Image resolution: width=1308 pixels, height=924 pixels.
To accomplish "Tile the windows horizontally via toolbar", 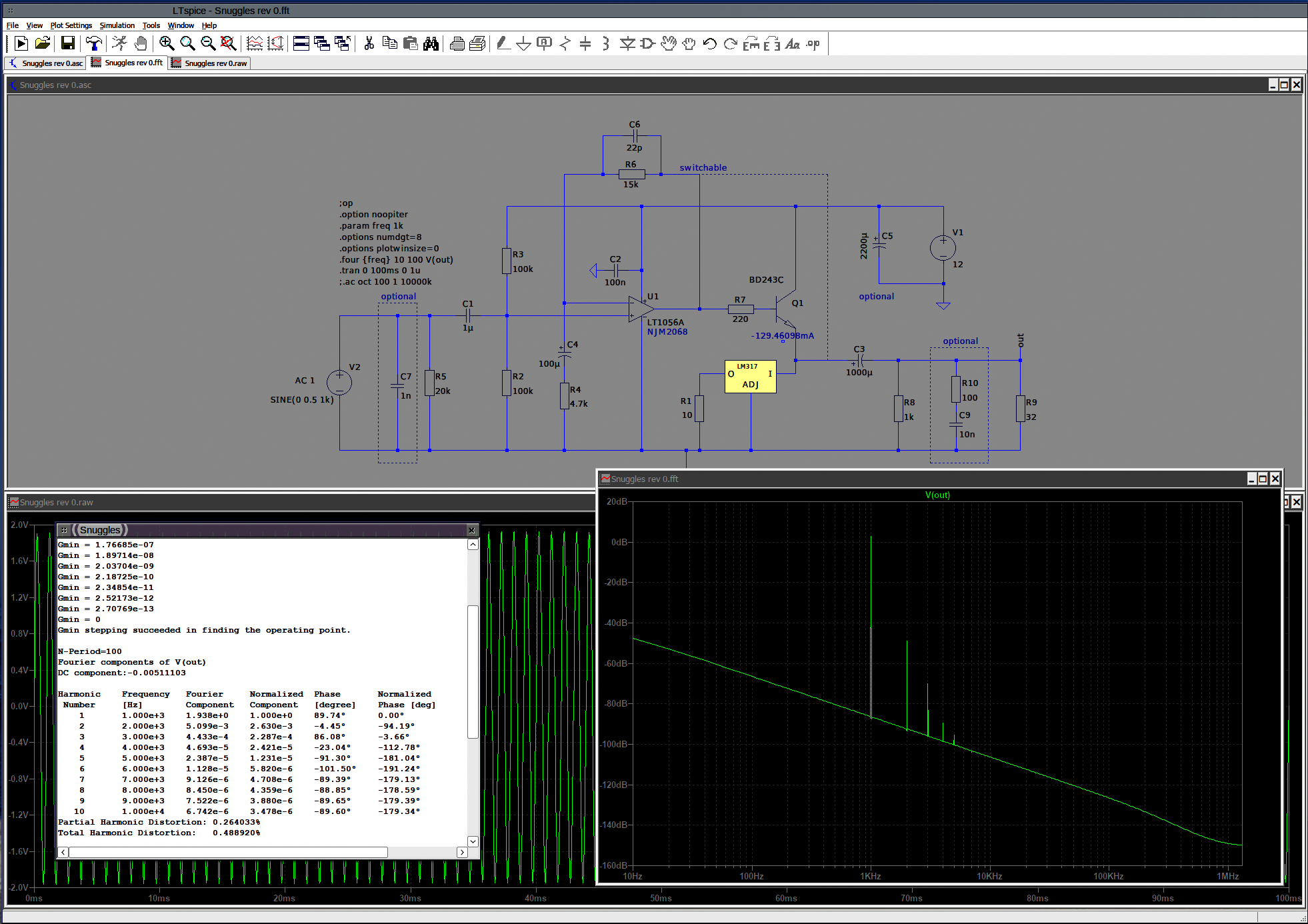I will click(x=301, y=44).
